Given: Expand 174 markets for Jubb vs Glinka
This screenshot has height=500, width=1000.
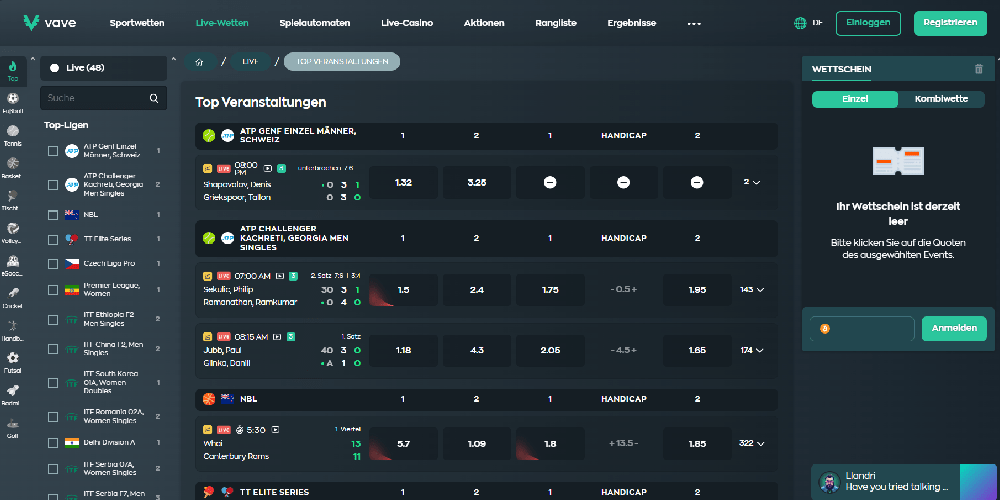Looking at the screenshot, I should [x=752, y=351].
